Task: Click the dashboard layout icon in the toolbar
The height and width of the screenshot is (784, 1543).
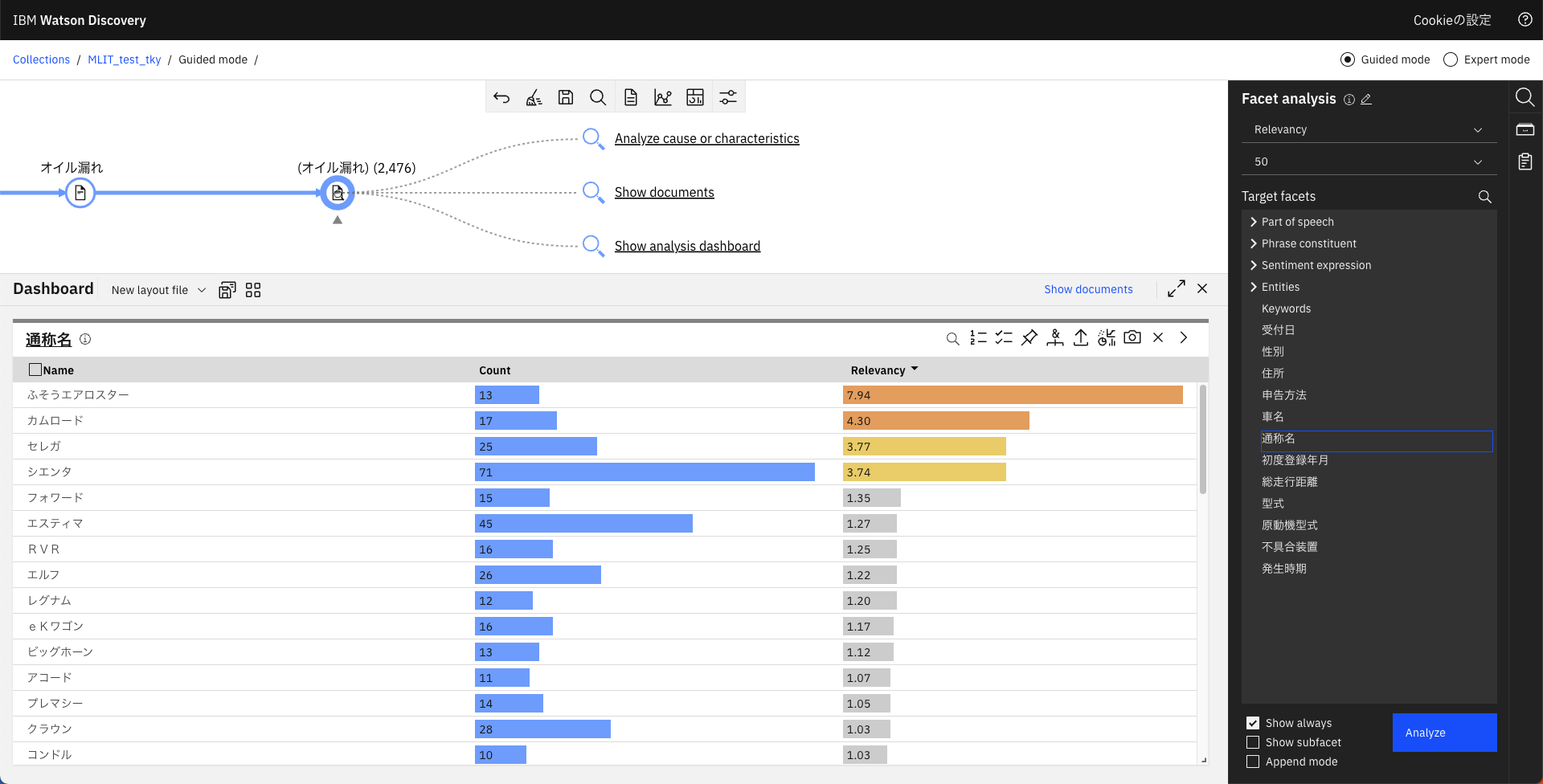Action: (x=695, y=97)
